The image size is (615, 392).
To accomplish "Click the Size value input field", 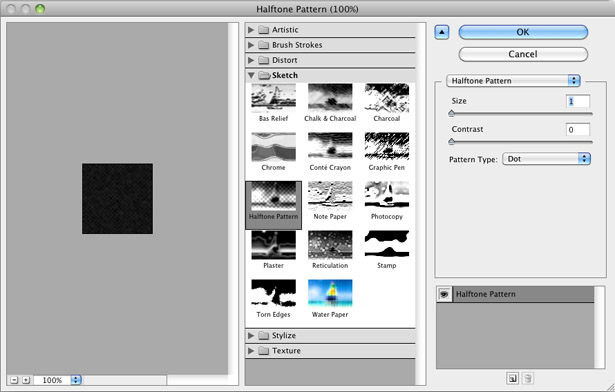I will (578, 101).
